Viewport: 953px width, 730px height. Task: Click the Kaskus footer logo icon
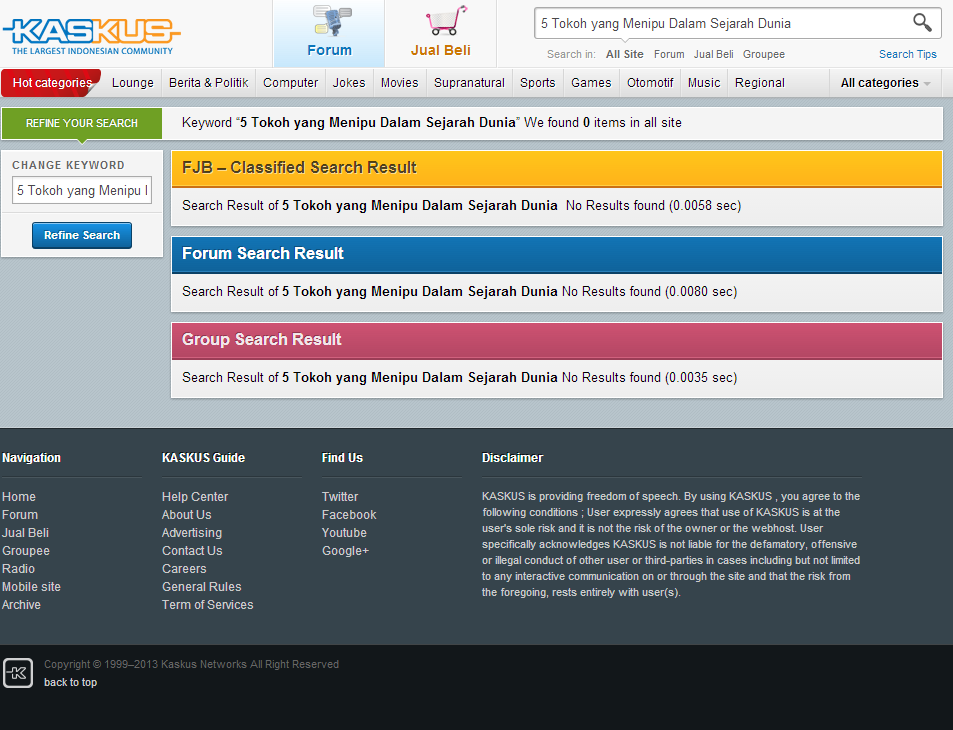[18, 673]
